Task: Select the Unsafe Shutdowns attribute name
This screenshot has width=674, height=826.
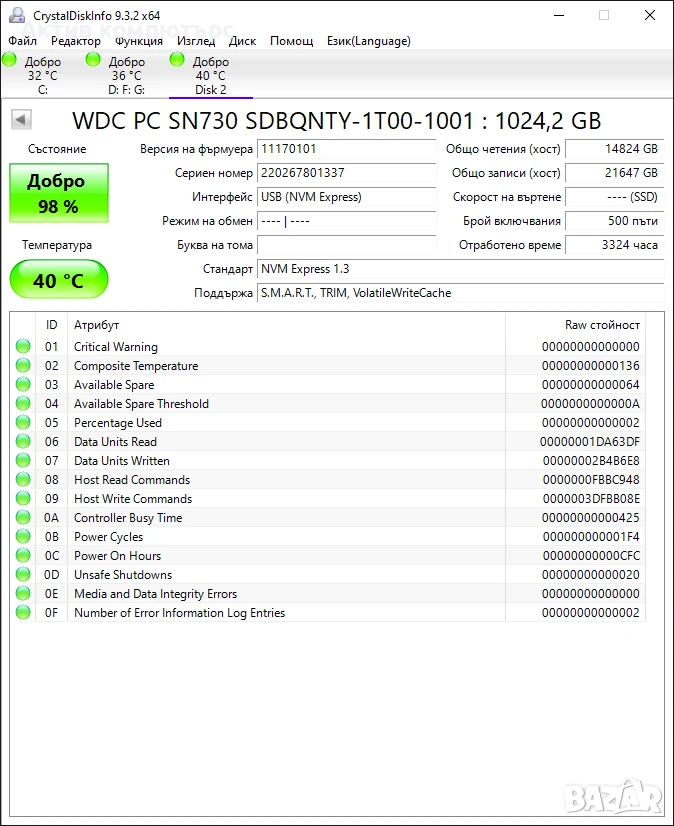Action: 123,574
